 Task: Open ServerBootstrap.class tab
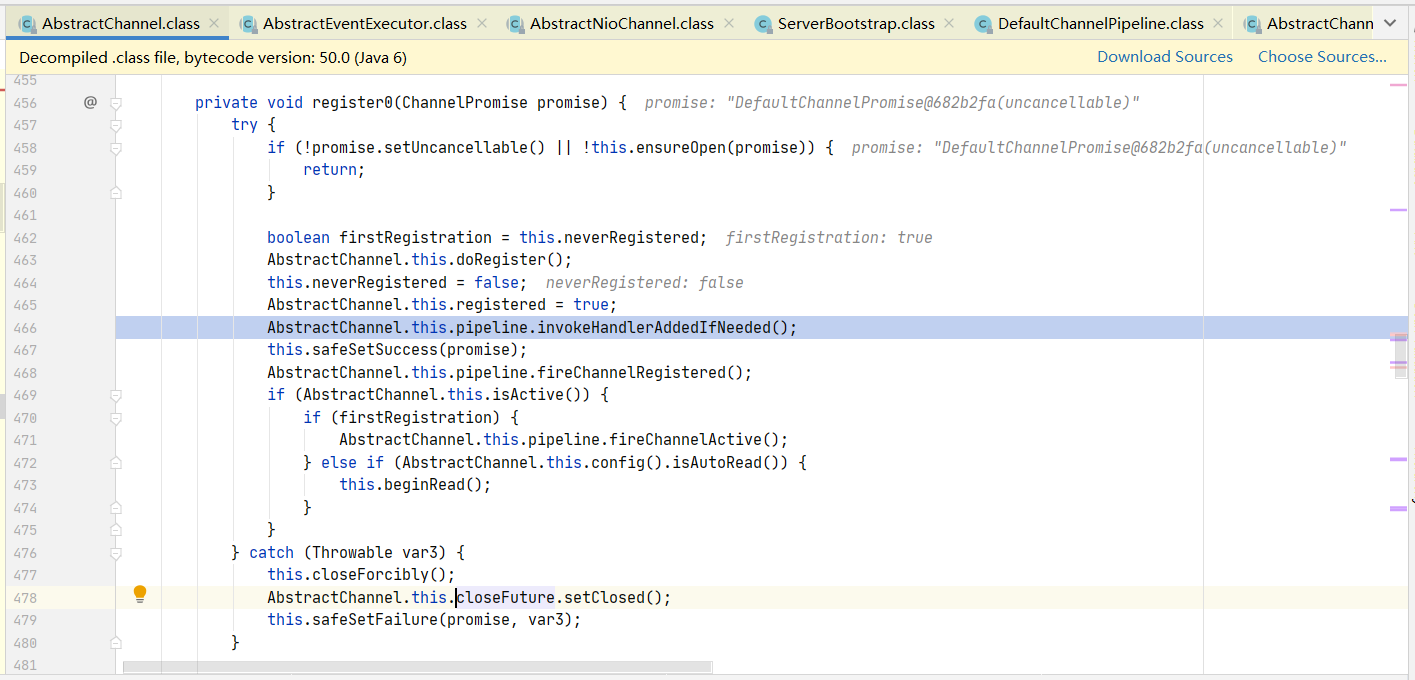pos(856,23)
